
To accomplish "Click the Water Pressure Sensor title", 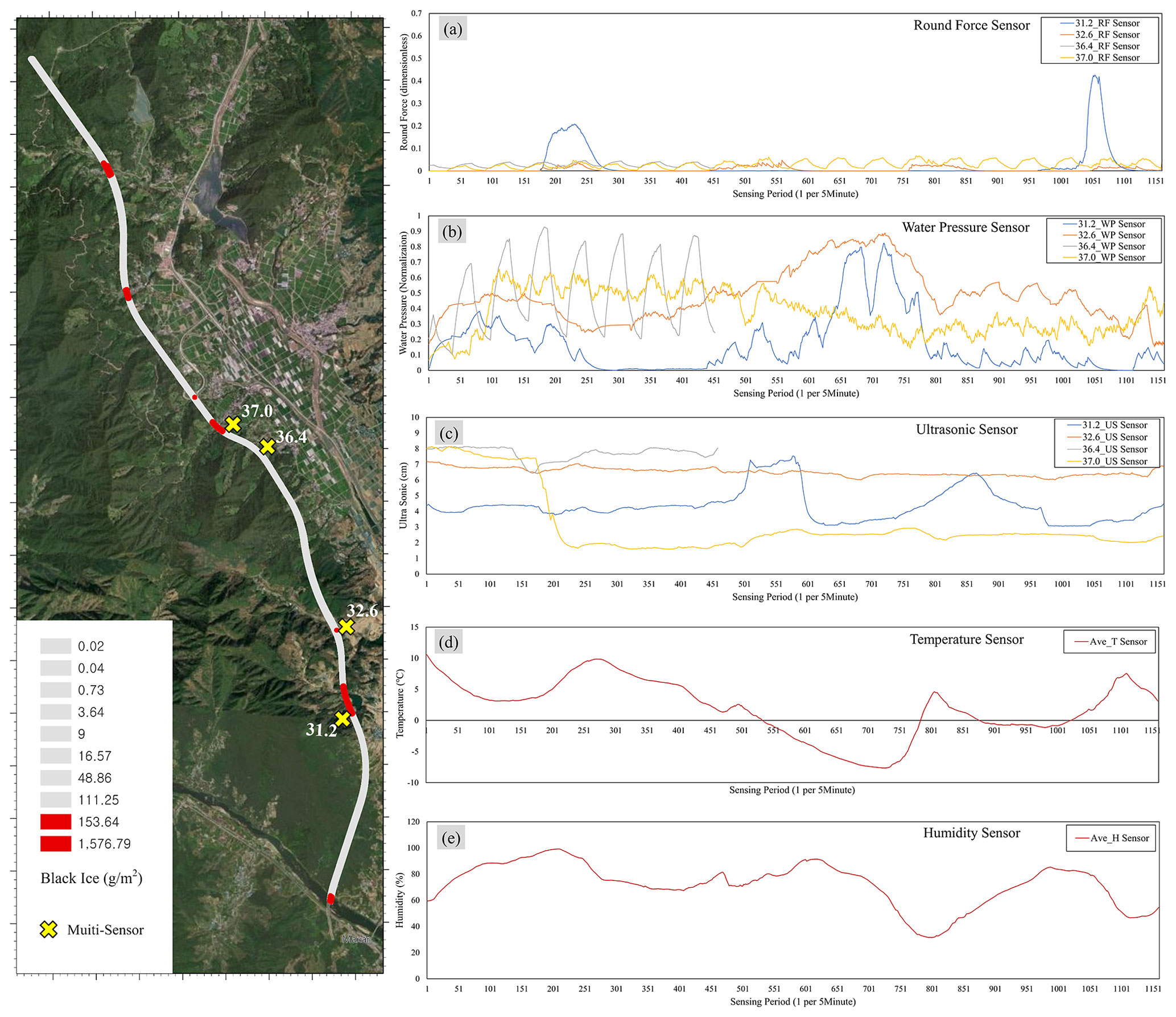I will click(965, 228).
